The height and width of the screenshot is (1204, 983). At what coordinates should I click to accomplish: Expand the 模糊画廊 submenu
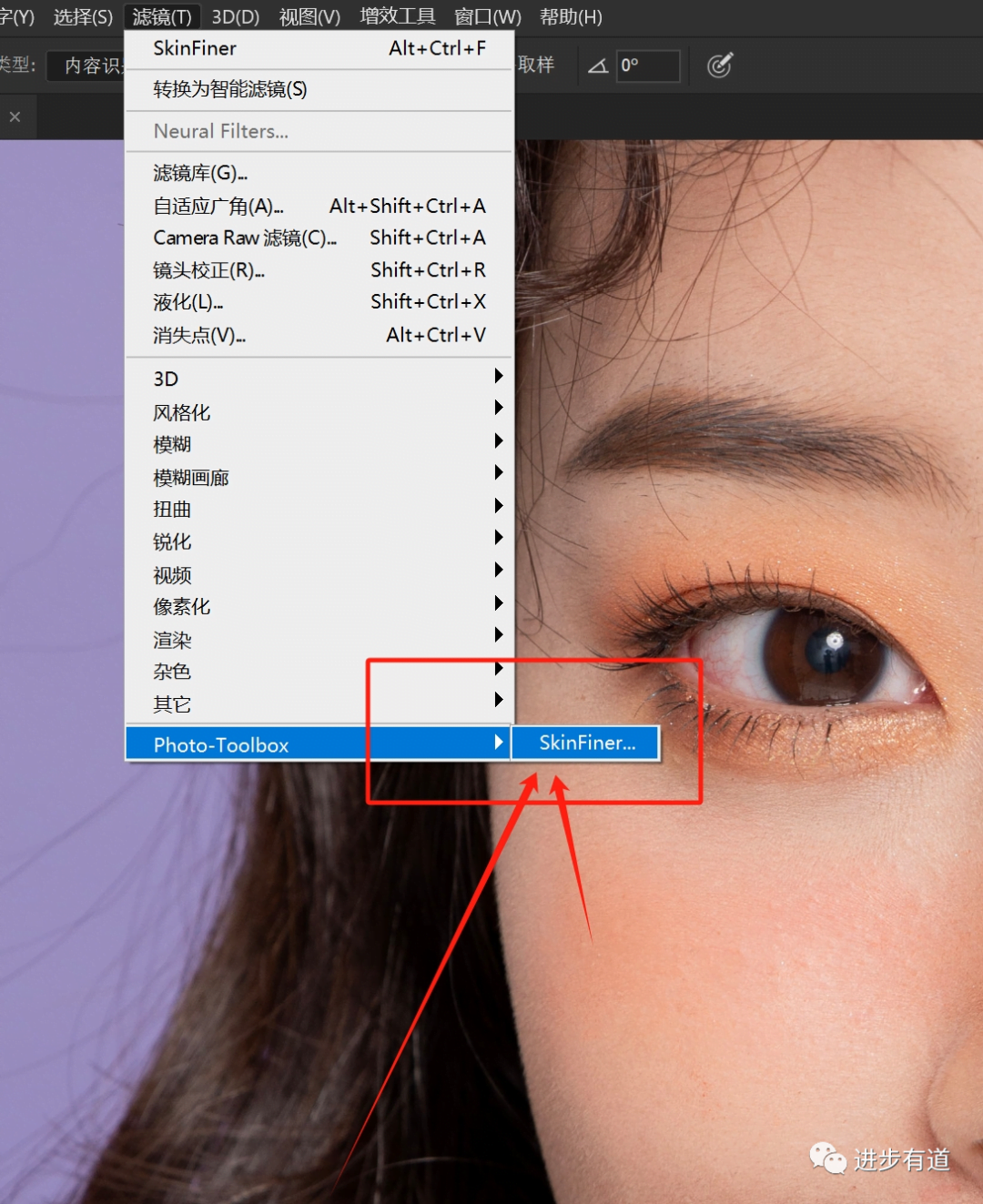pyautogui.click(x=319, y=477)
